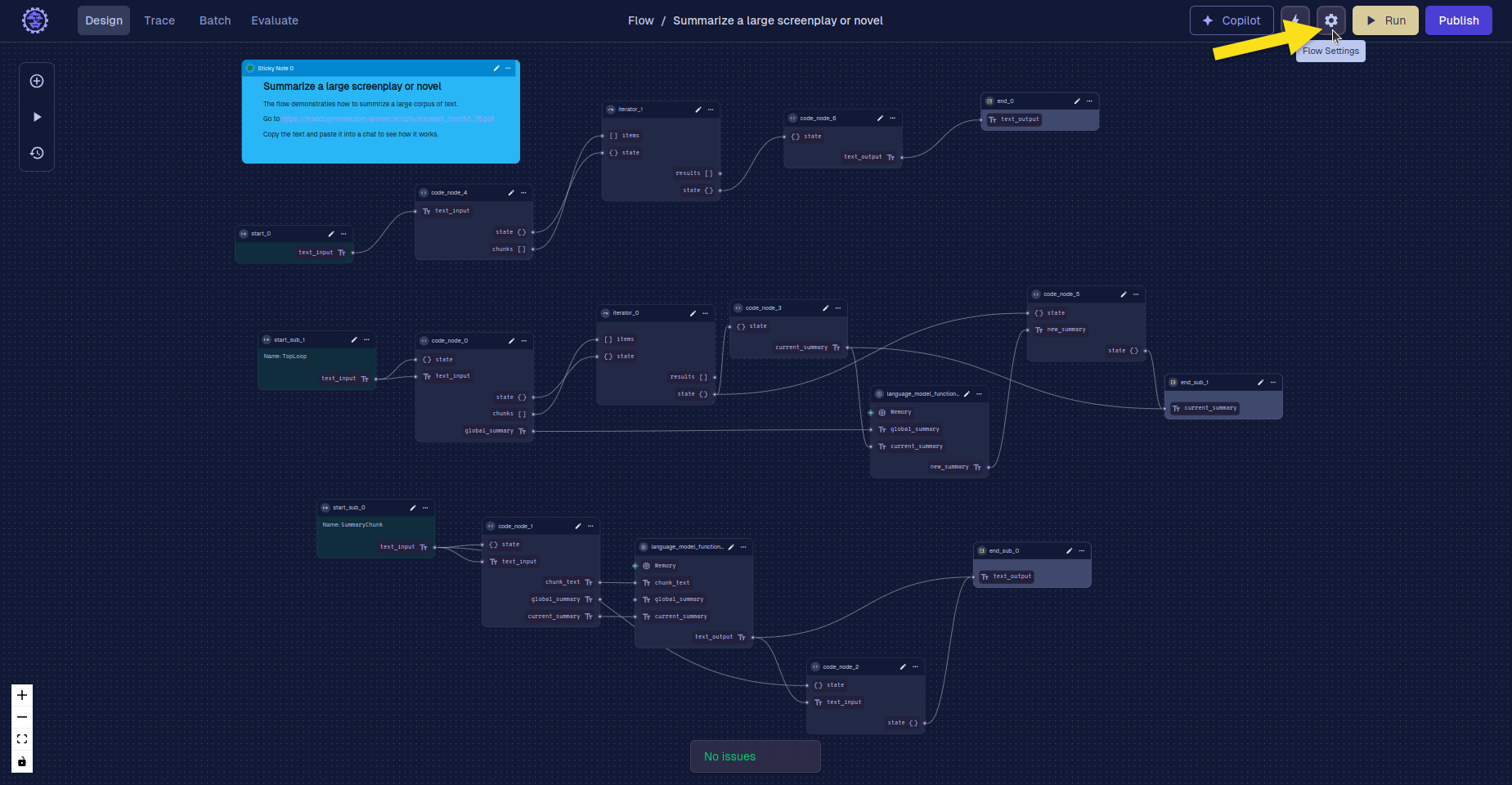Edit the end_0 node pencil icon
The image size is (1512, 785).
coord(1077,101)
